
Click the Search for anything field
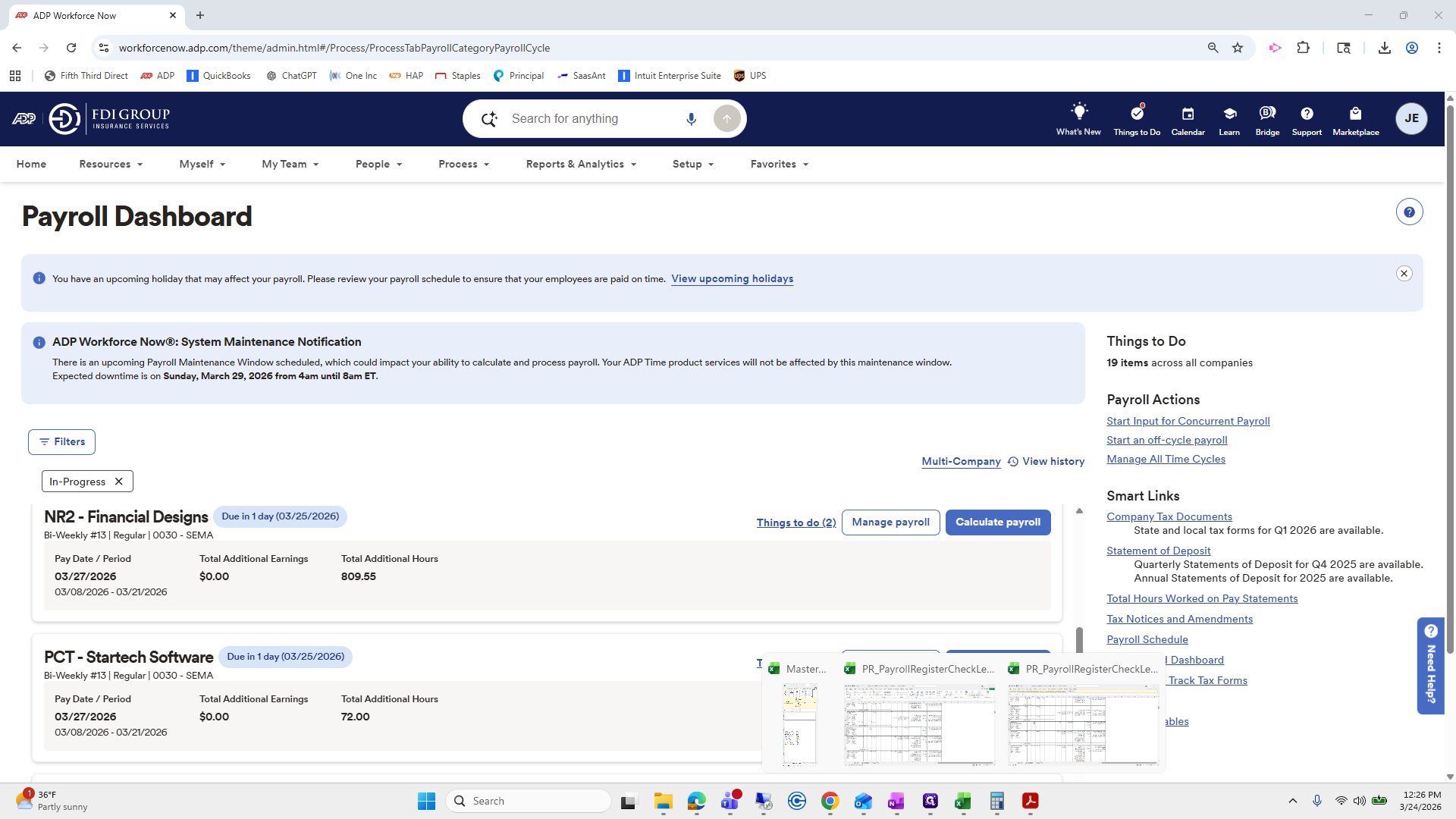[x=591, y=119]
